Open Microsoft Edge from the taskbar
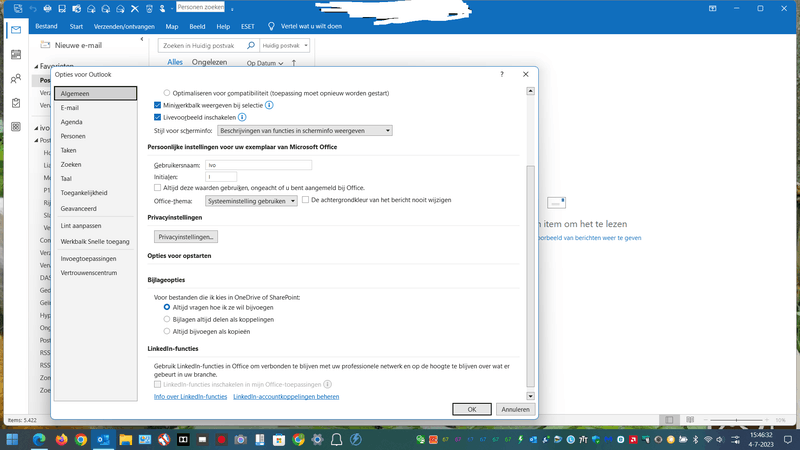The height and width of the screenshot is (450, 800). click(39, 439)
